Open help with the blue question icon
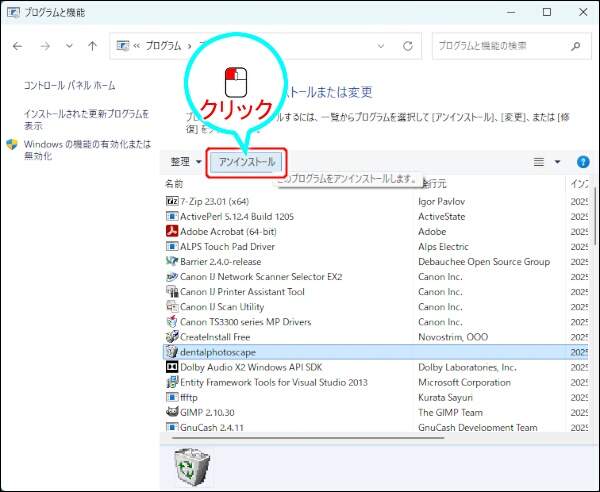600x492 pixels. (x=583, y=161)
